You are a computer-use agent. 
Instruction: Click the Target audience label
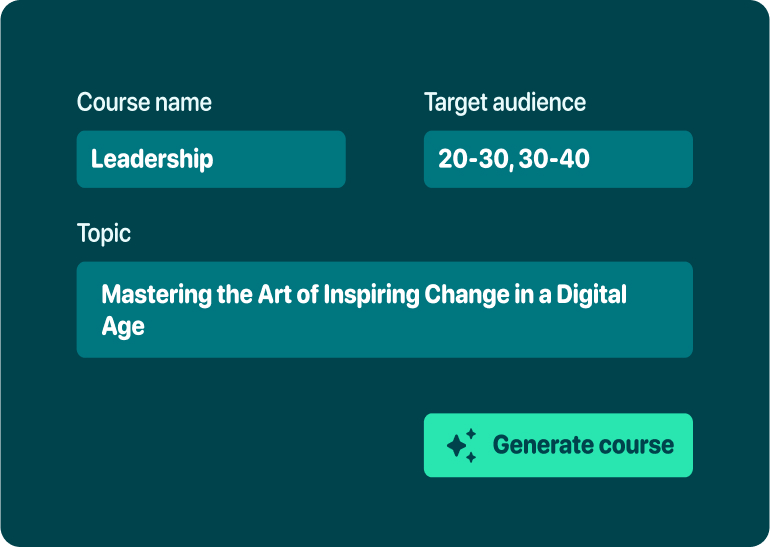[504, 102]
